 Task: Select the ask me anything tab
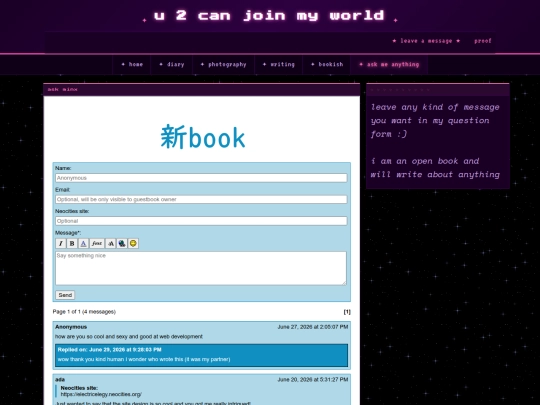click(x=389, y=64)
